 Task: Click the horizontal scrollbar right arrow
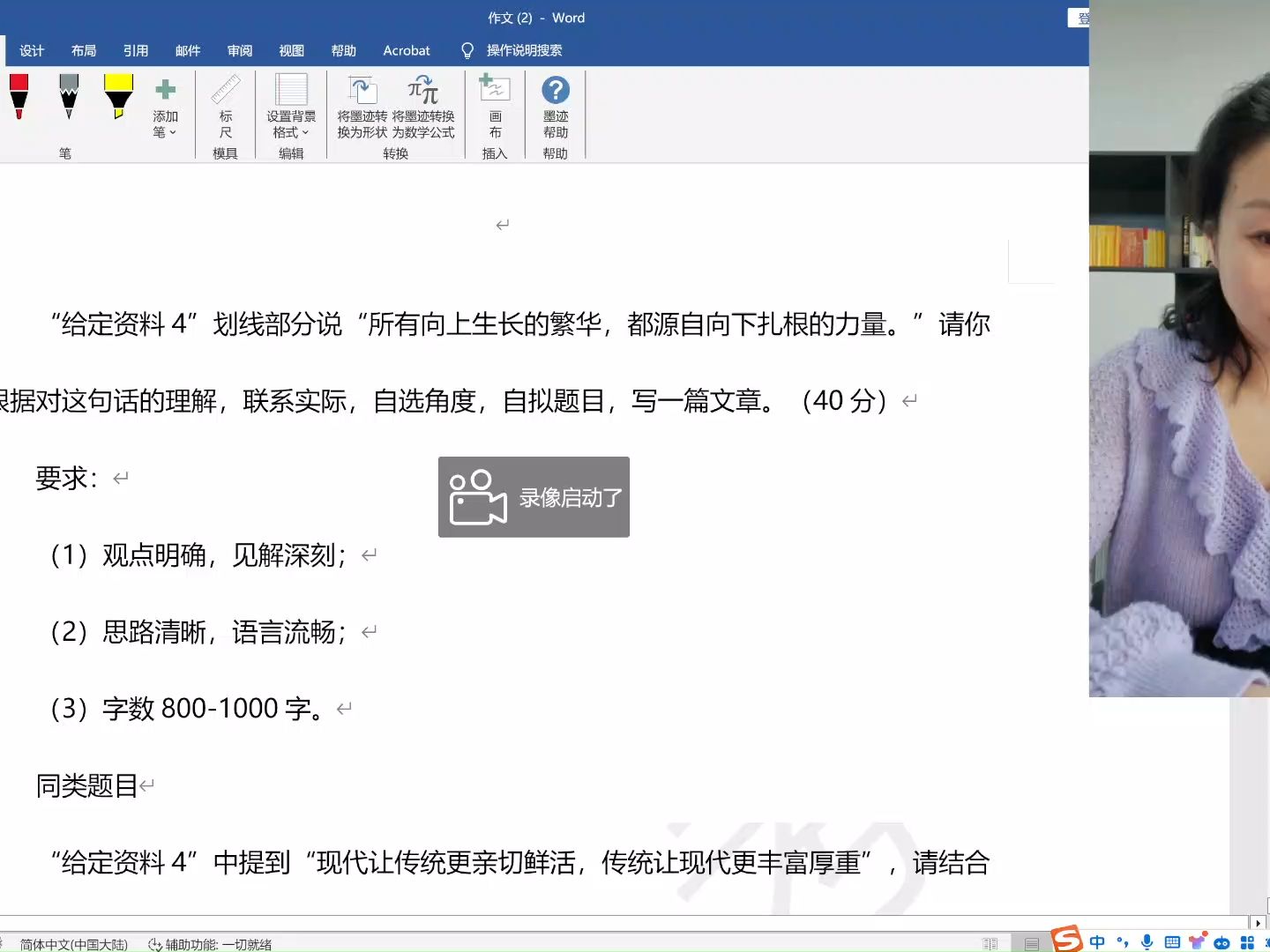click(1258, 923)
